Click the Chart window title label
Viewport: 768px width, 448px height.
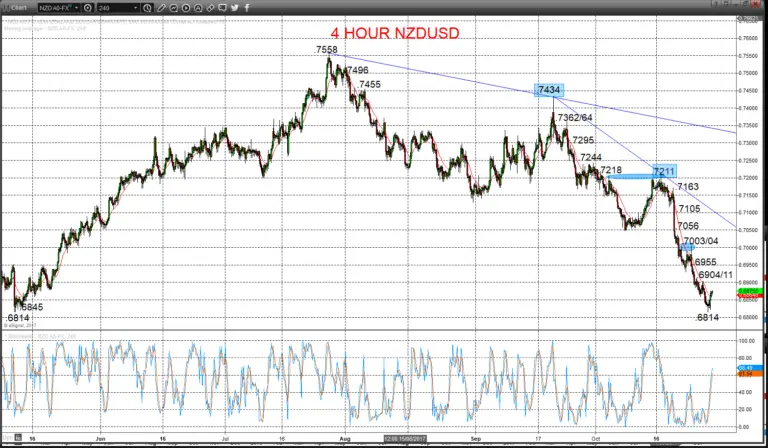pyautogui.click(x=19, y=8)
